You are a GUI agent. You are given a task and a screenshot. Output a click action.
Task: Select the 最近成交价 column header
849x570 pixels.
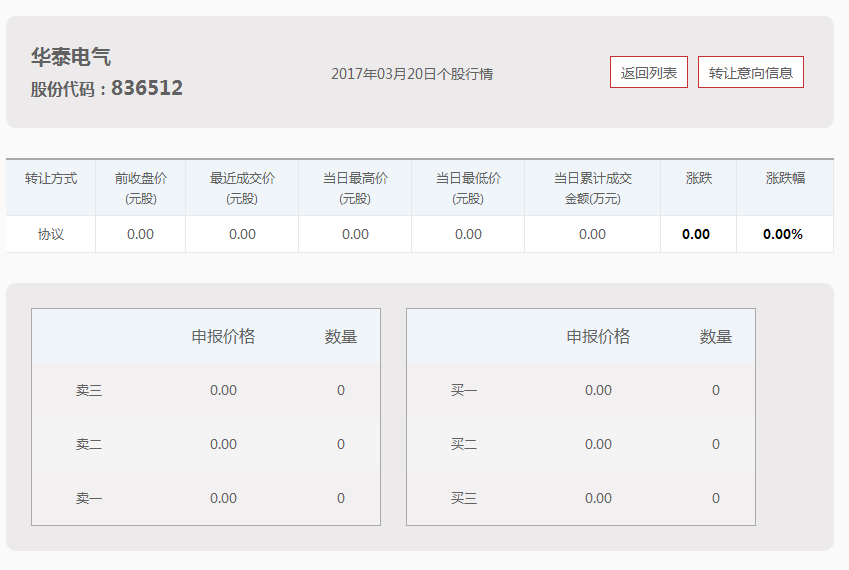tap(242, 188)
